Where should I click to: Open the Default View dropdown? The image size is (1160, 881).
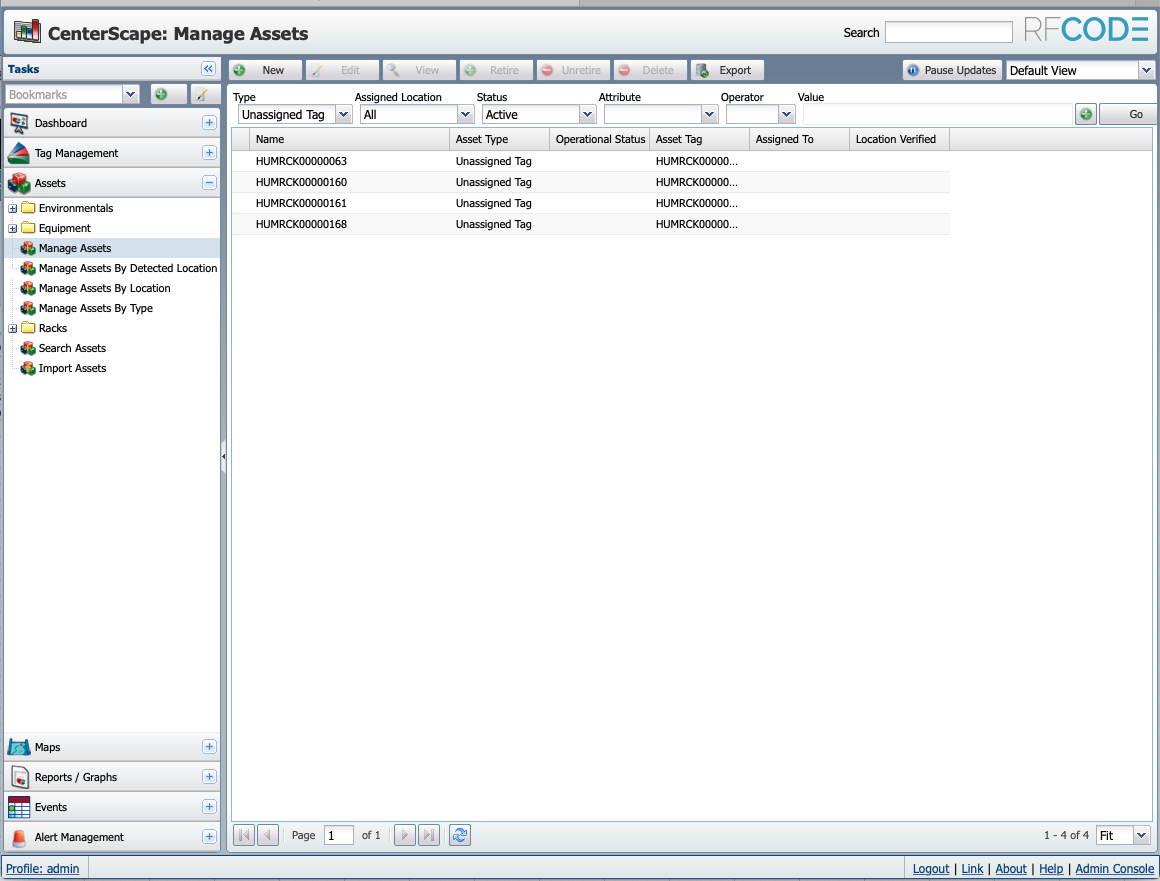coord(1146,70)
